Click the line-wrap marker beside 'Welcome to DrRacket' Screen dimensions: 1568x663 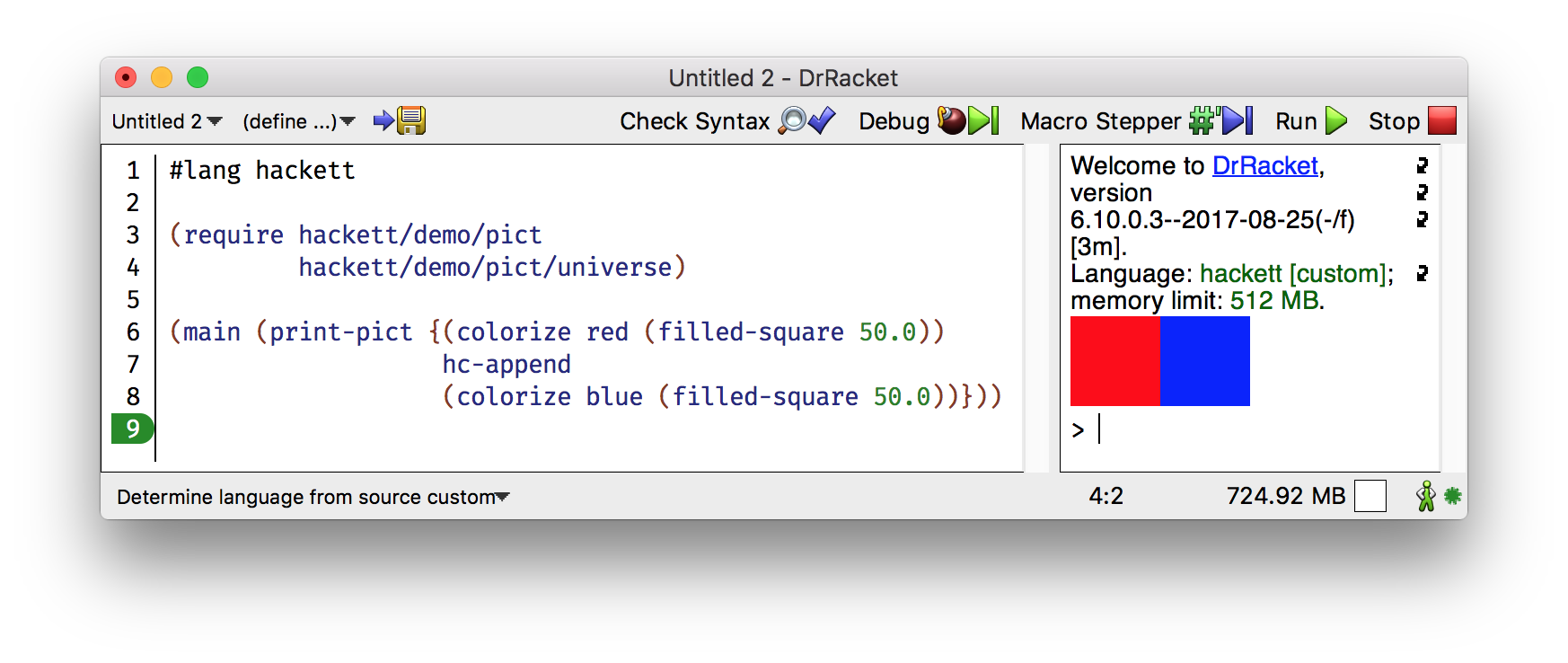1423,165
